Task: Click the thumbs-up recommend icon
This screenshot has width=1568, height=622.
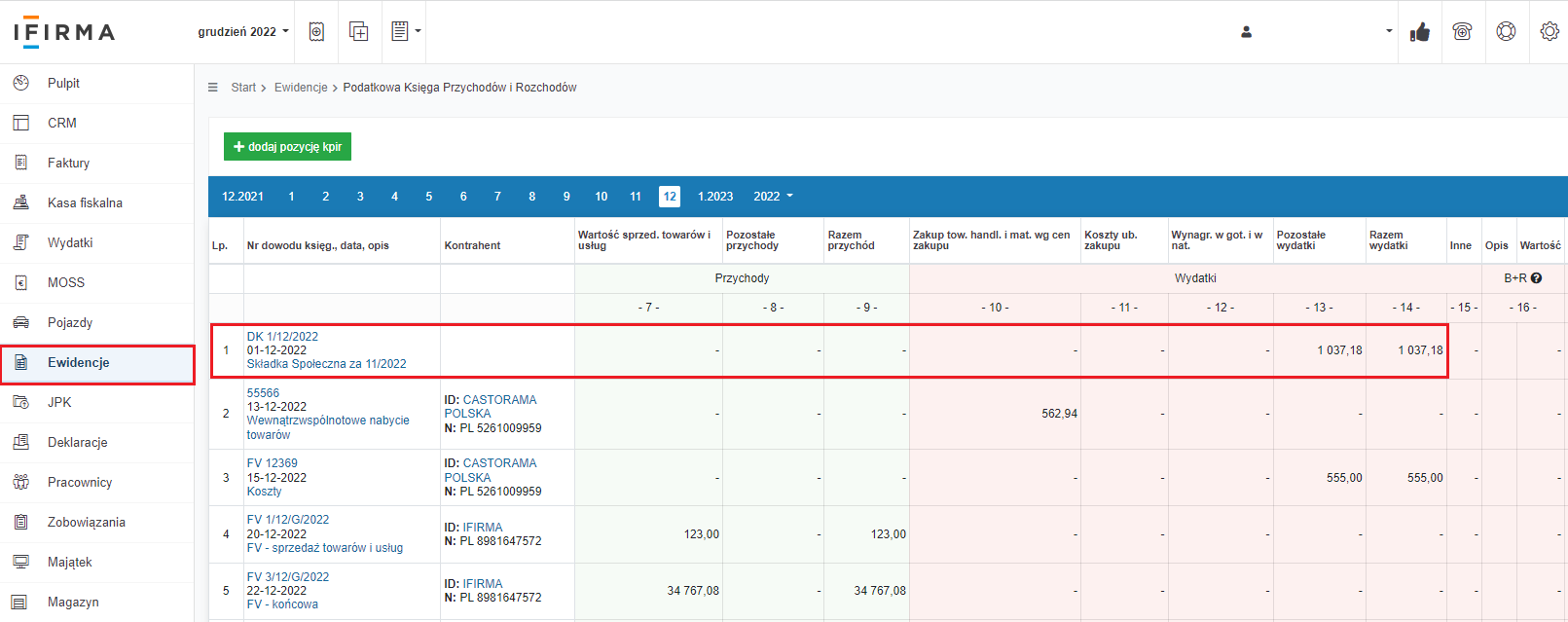Action: [1420, 32]
